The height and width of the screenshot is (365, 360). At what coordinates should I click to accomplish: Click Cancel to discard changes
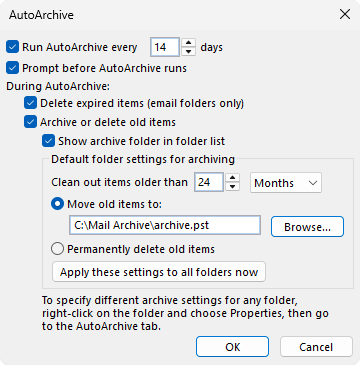[x=316, y=347]
